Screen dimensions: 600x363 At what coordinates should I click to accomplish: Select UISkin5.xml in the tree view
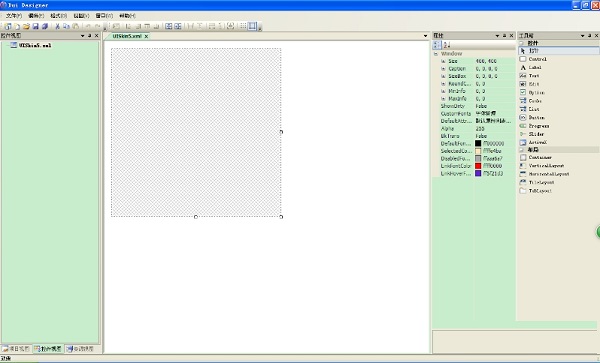click(35, 45)
